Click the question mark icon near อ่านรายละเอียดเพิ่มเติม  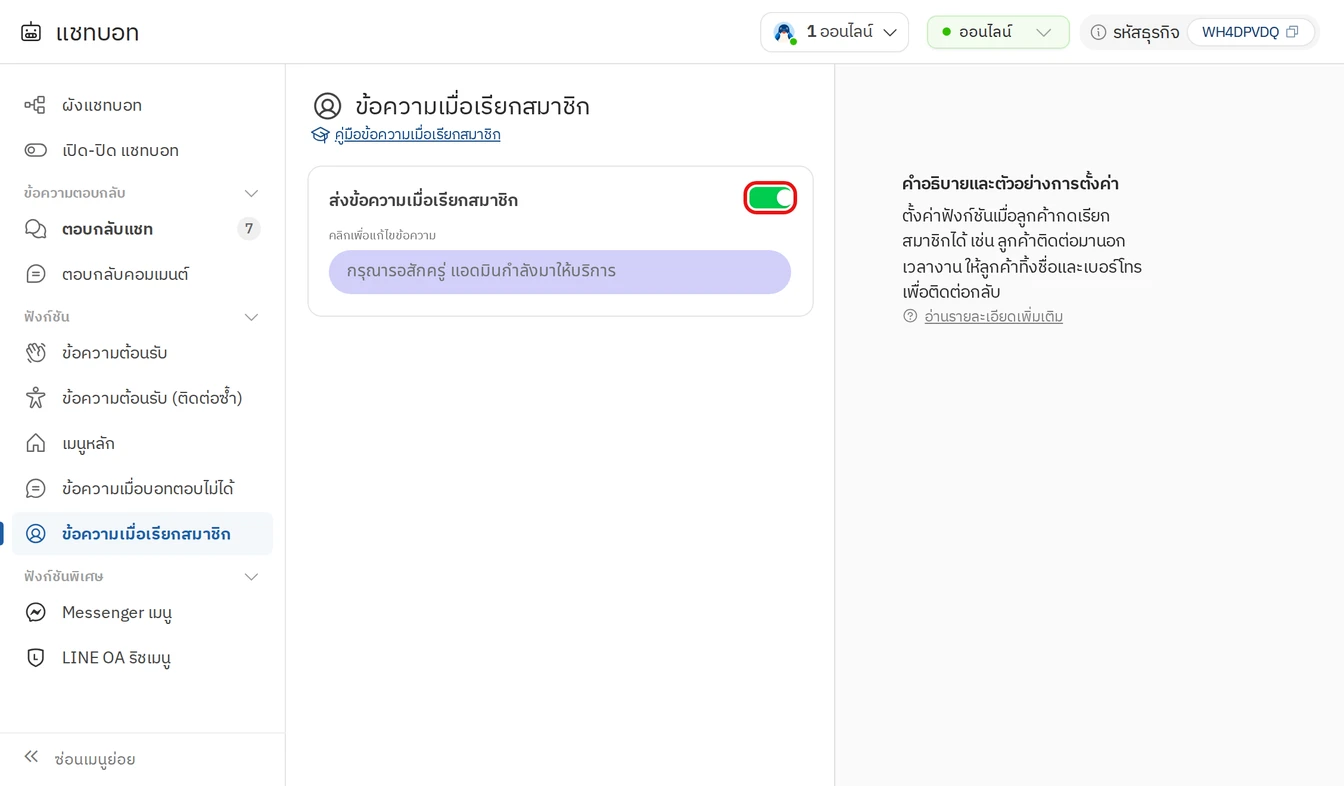click(x=910, y=316)
